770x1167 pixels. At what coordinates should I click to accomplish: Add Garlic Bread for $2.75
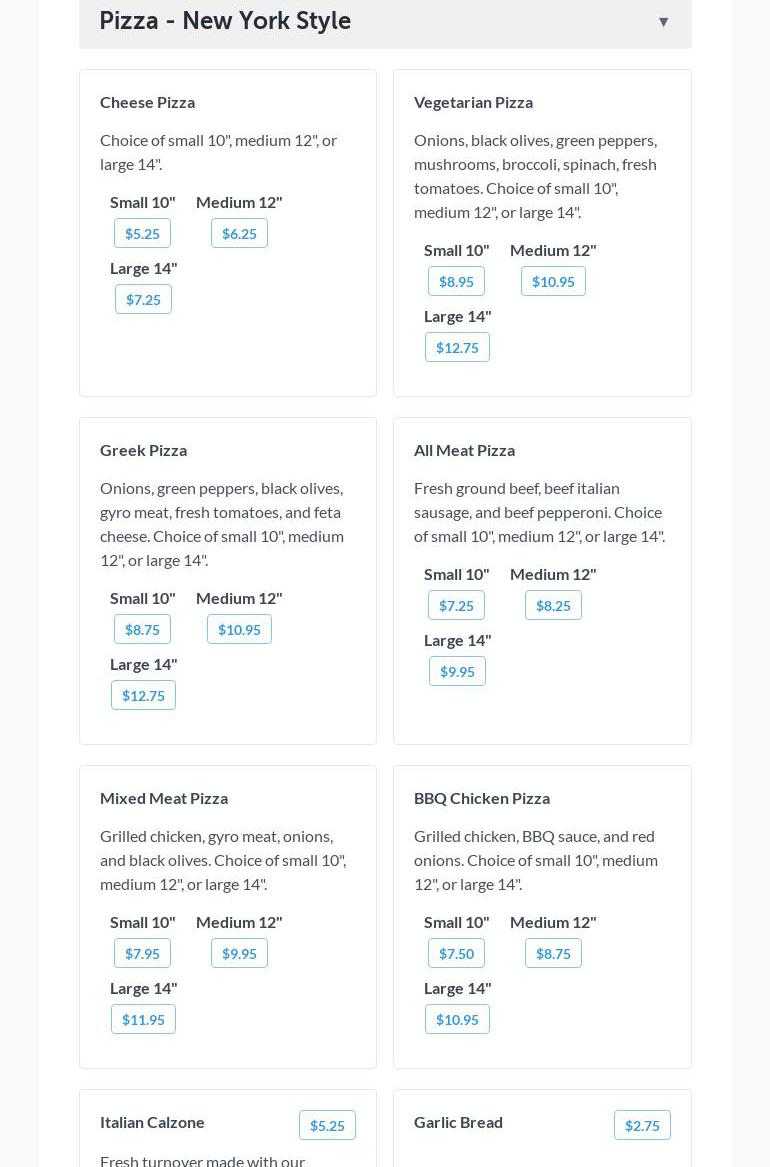(642, 1125)
